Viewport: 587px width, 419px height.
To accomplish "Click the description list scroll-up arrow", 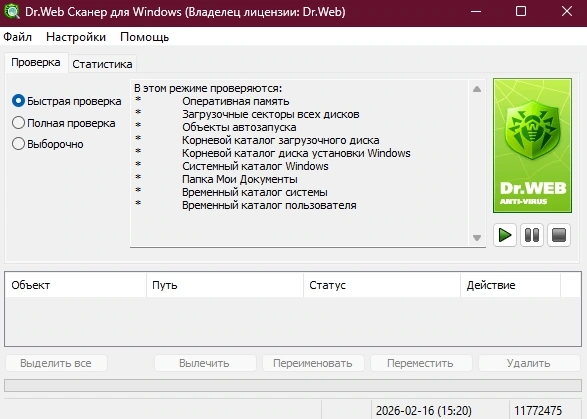I will tap(477, 89).
